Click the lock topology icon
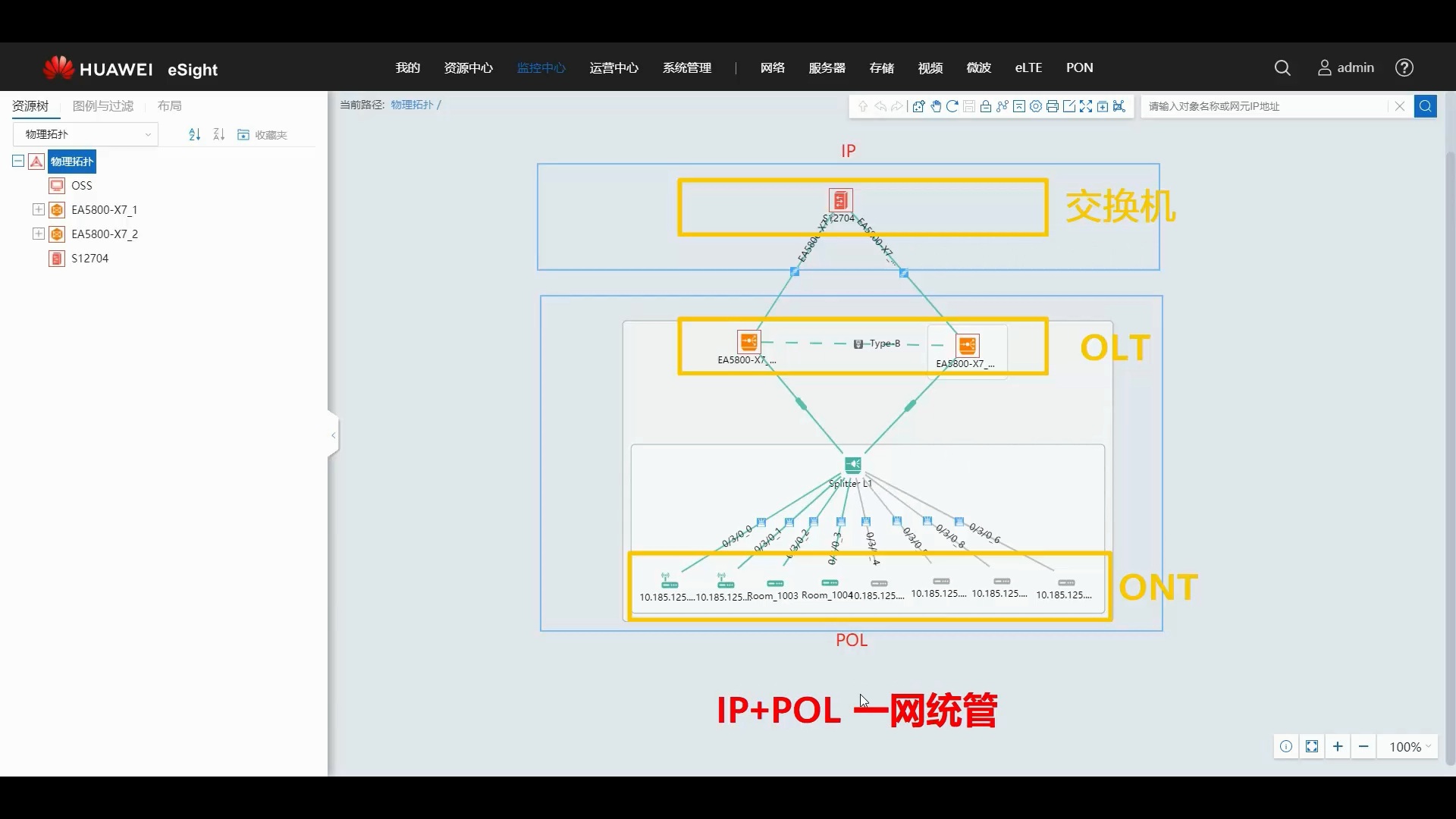 point(986,106)
